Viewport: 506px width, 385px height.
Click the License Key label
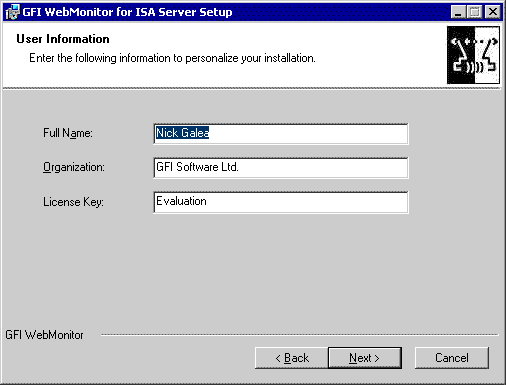click(73, 202)
